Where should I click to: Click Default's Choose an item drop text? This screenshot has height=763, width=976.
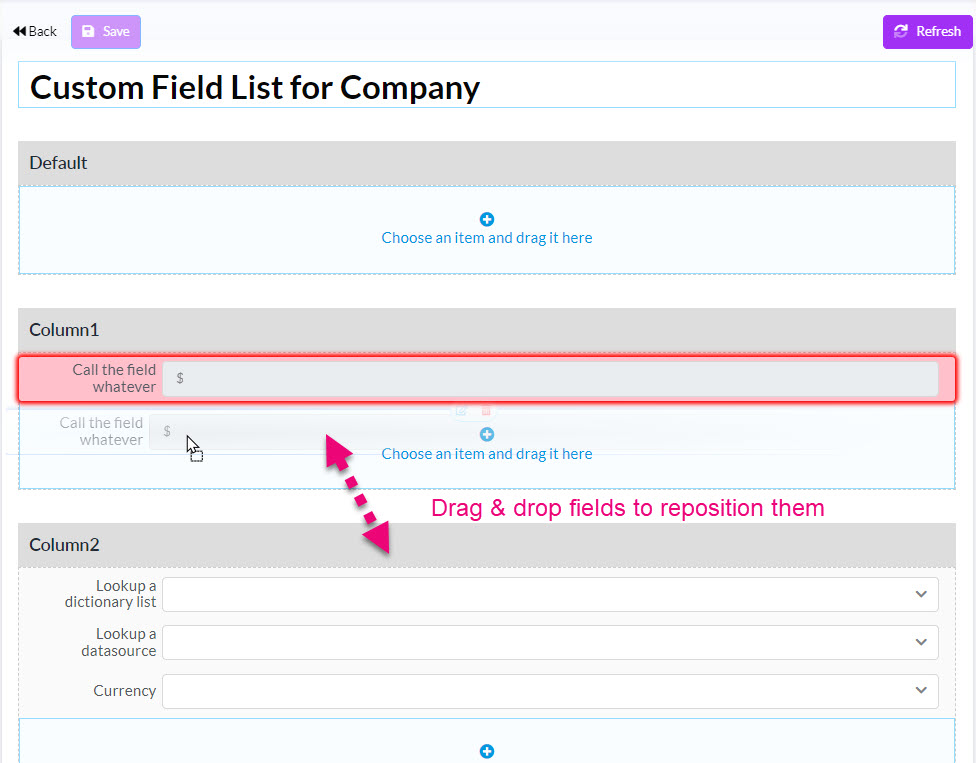(x=487, y=238)
